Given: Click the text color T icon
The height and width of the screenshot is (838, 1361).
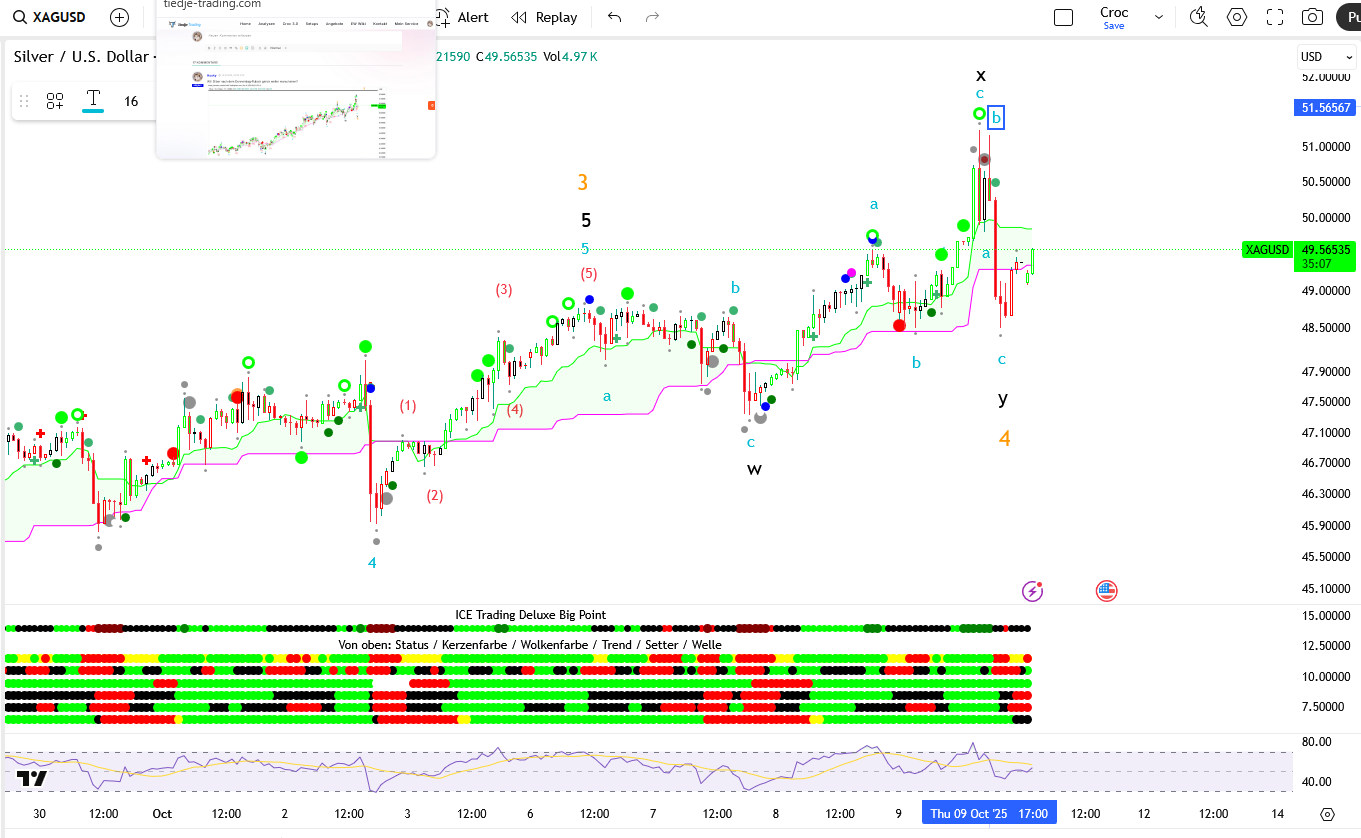Looking at the screenshot, I should point(93,99).
